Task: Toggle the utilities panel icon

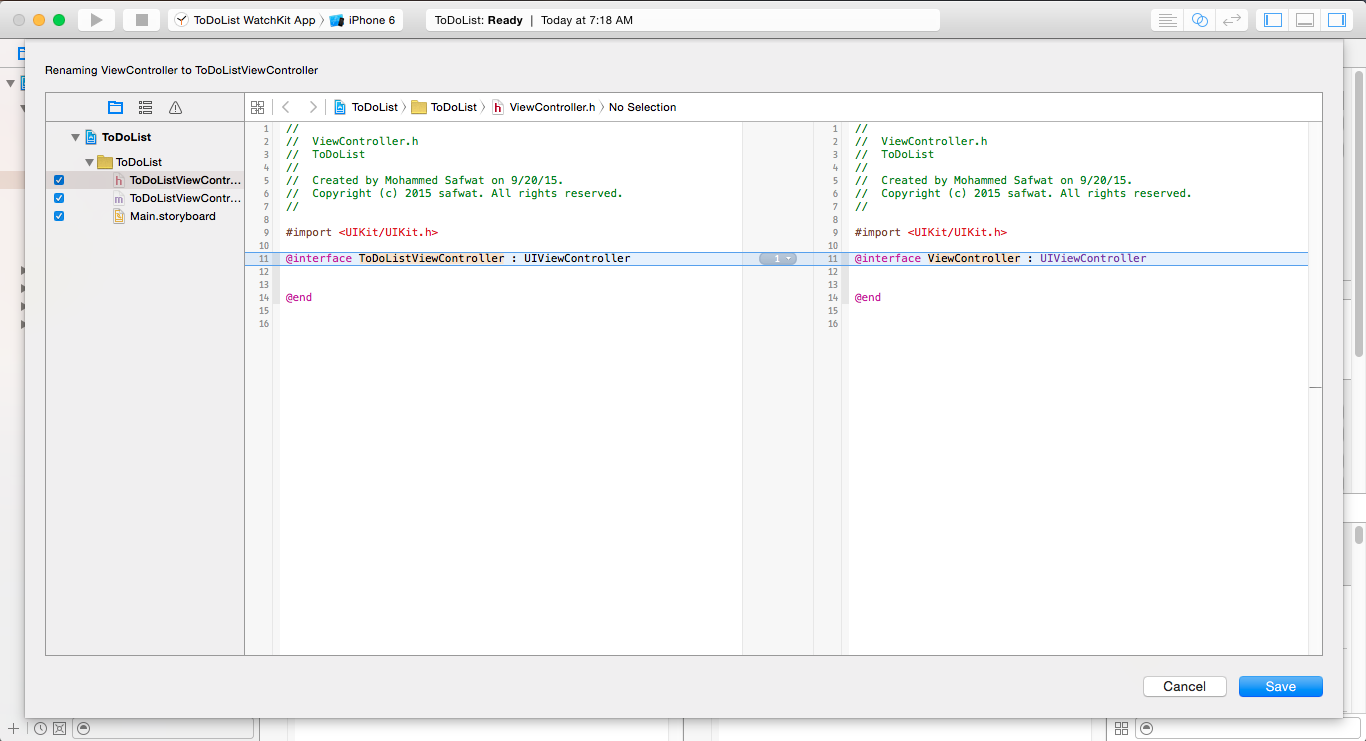Action: 1337,20
